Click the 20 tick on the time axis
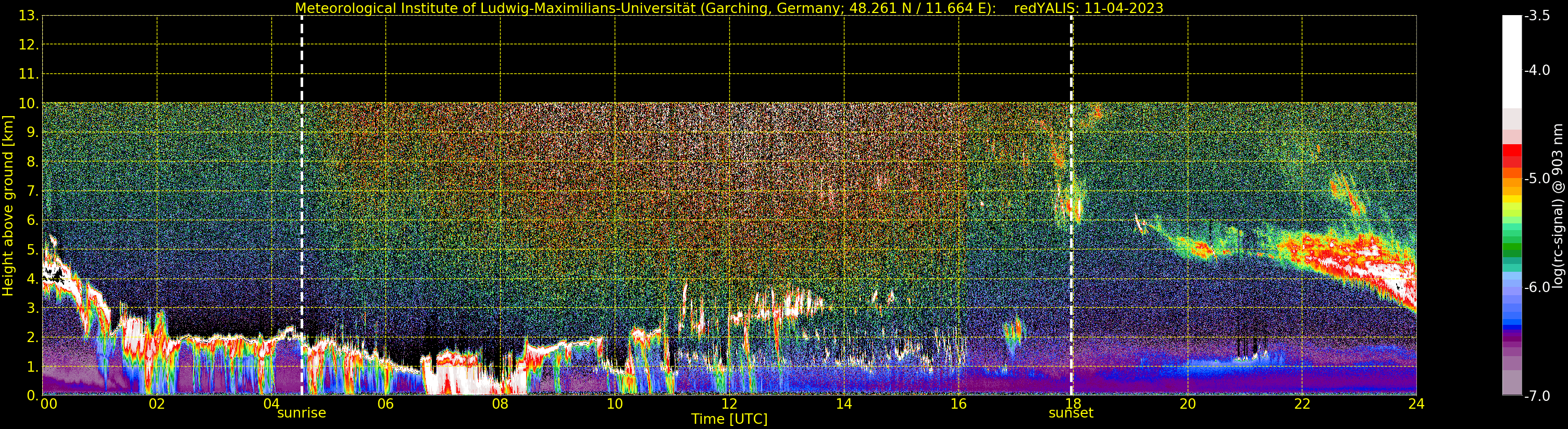Image resolution: width=1568 pixels, height=429 pixels. 1188,404
